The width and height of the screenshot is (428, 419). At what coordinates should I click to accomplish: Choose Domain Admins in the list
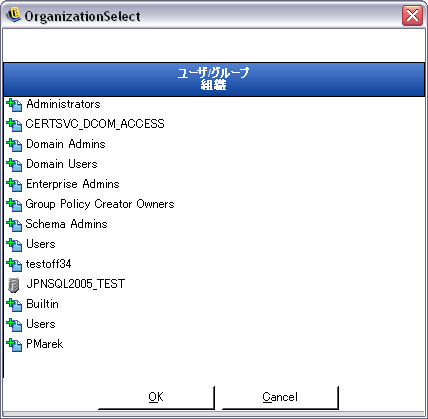pyautogui.click(x=66, y=144)
